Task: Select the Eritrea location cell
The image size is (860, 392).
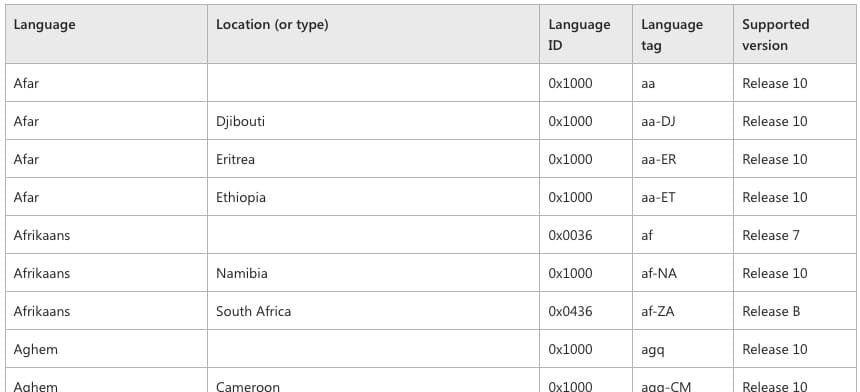Action: click(374, 158)
